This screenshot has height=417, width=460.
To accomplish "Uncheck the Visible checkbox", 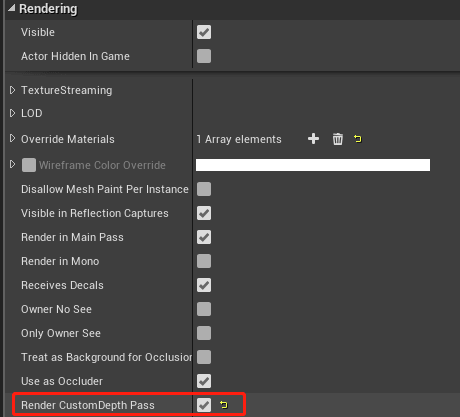I will 204,32.
